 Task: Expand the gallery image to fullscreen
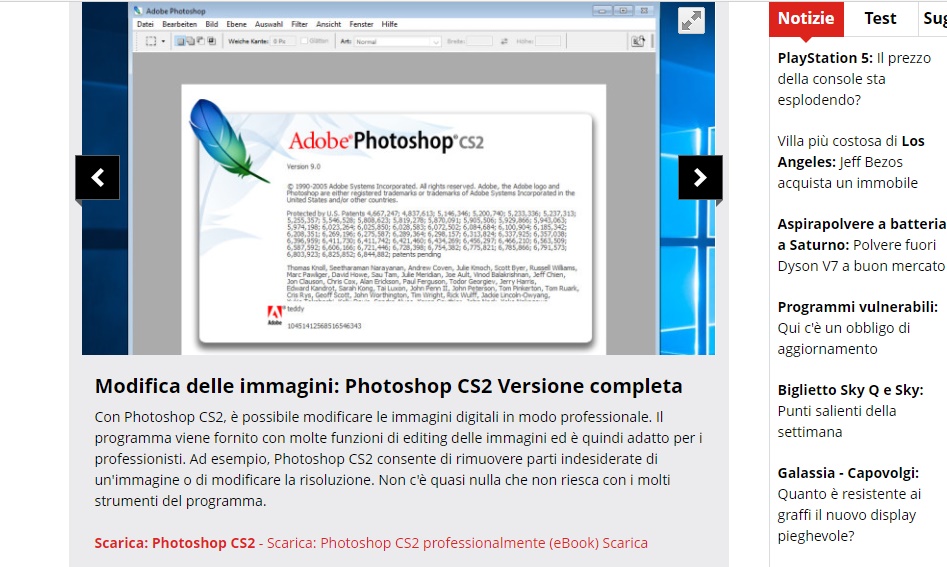(691, 21)
